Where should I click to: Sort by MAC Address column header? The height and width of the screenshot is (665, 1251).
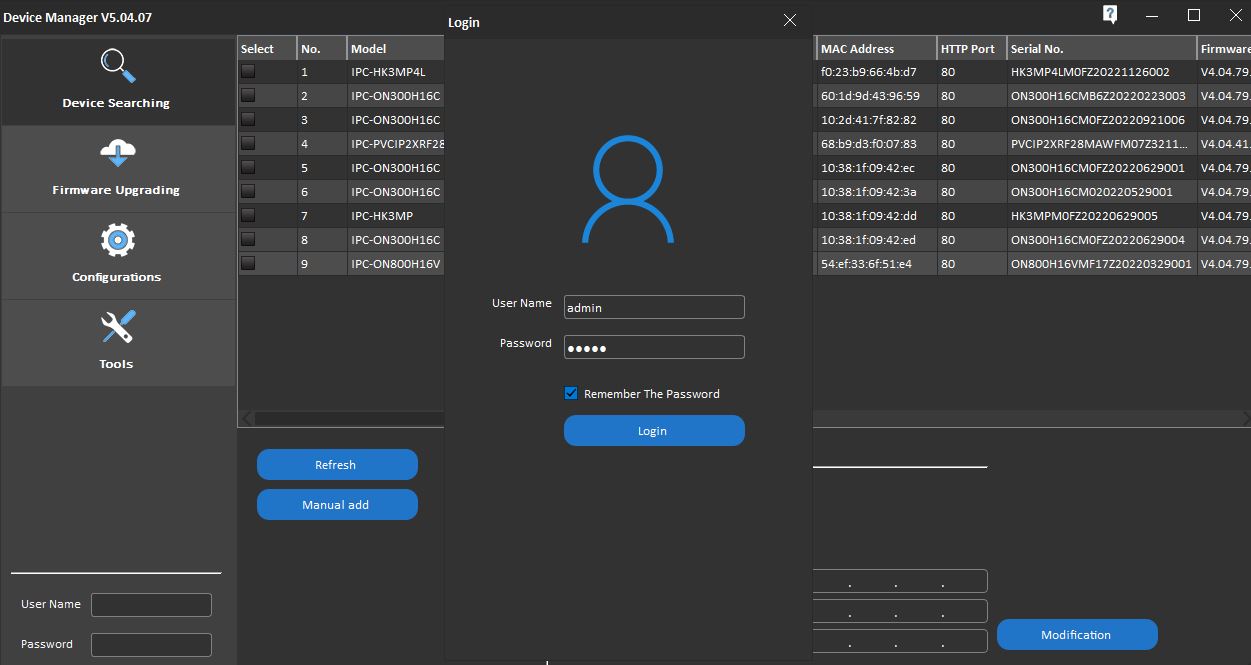(877, 48)
